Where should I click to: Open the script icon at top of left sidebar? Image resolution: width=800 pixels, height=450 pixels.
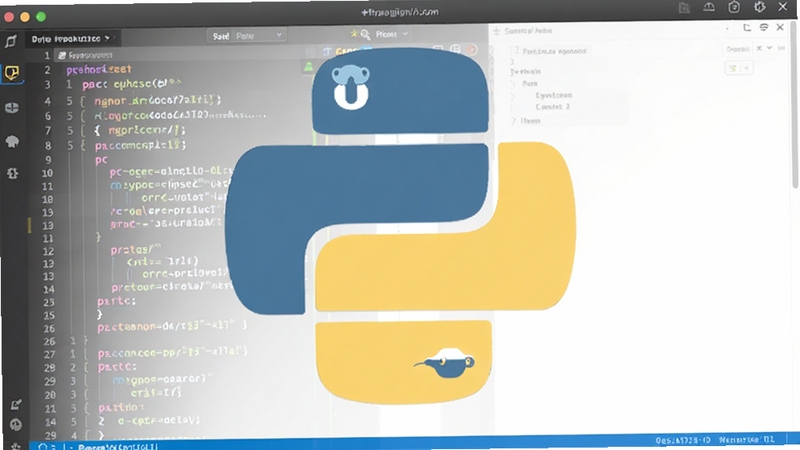pyautogui.click(x=11, y=41)
